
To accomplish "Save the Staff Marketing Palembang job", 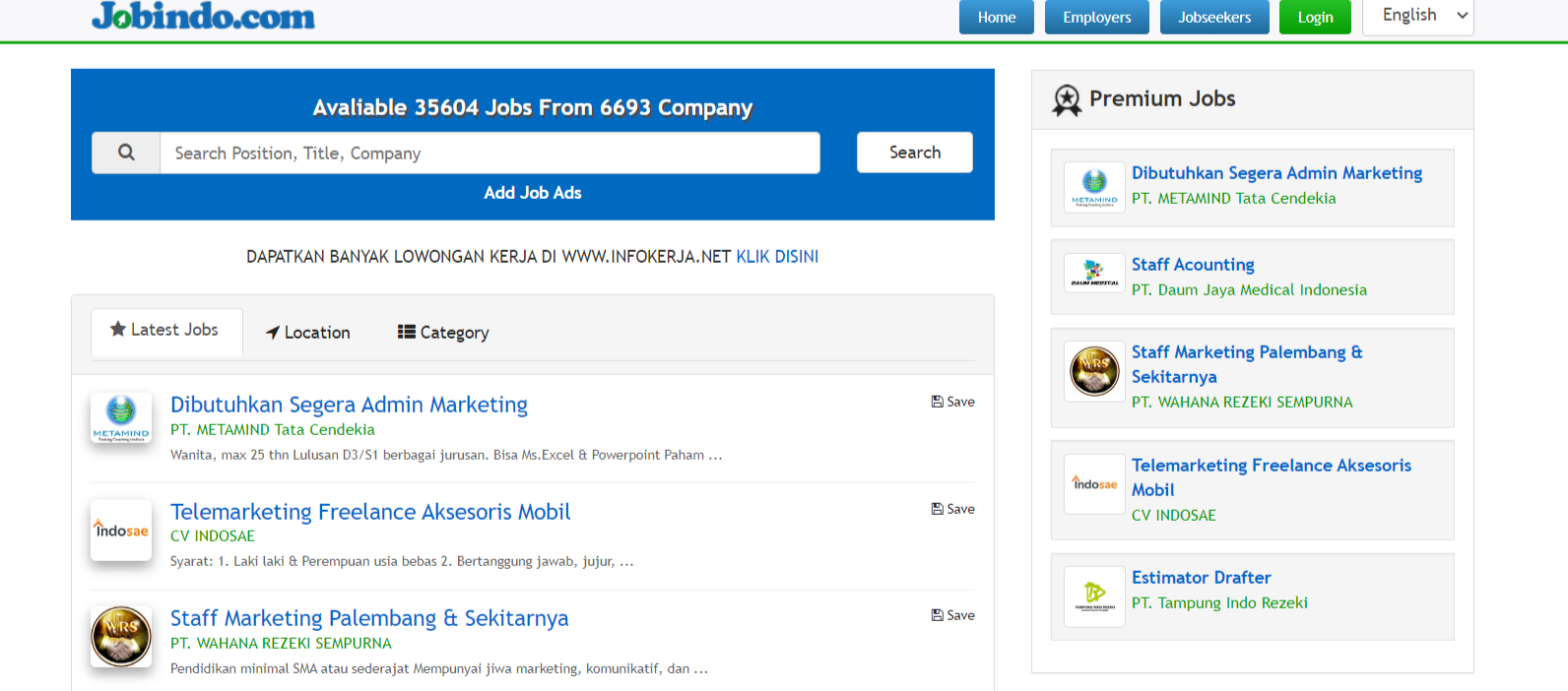I will point(953,615).
